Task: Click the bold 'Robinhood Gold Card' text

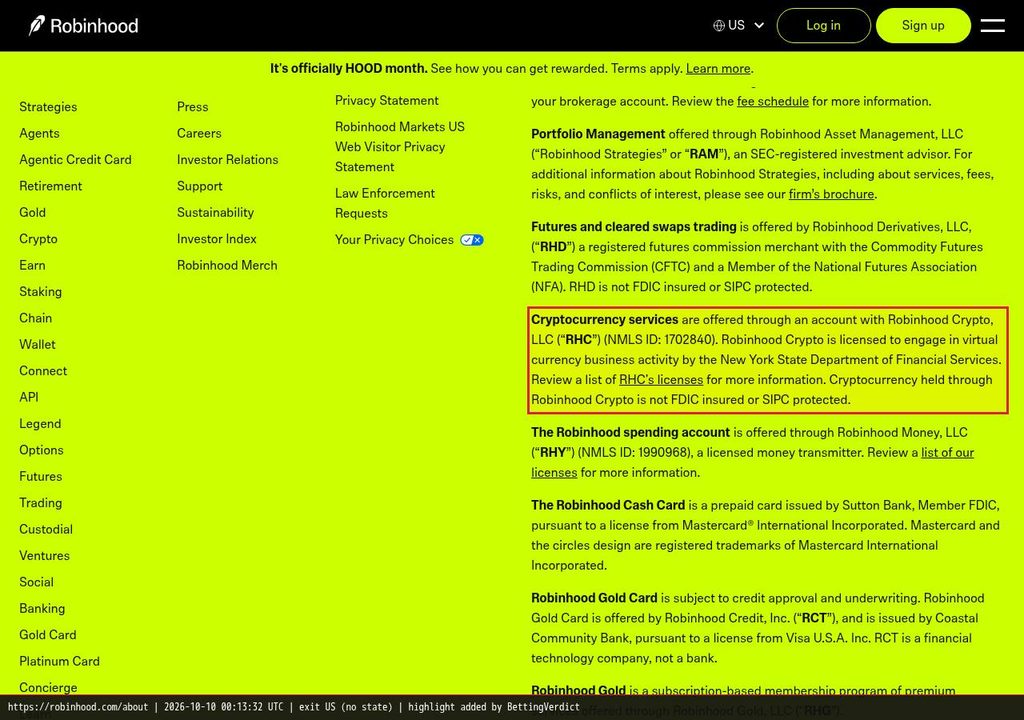Action: pos(594,598)
